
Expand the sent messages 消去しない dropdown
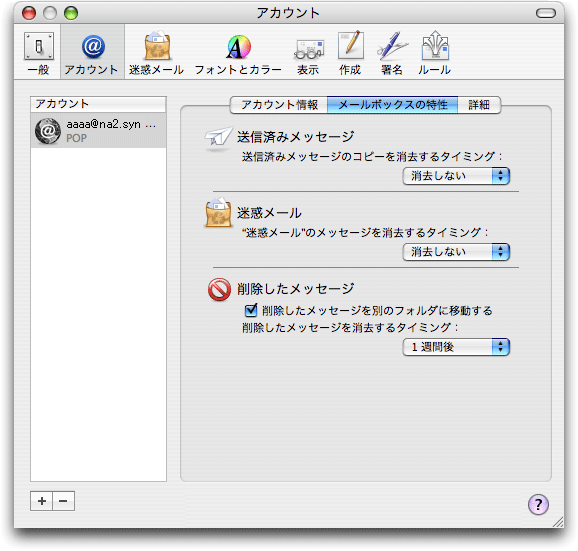pyautogui.click(x=456, y=176)
